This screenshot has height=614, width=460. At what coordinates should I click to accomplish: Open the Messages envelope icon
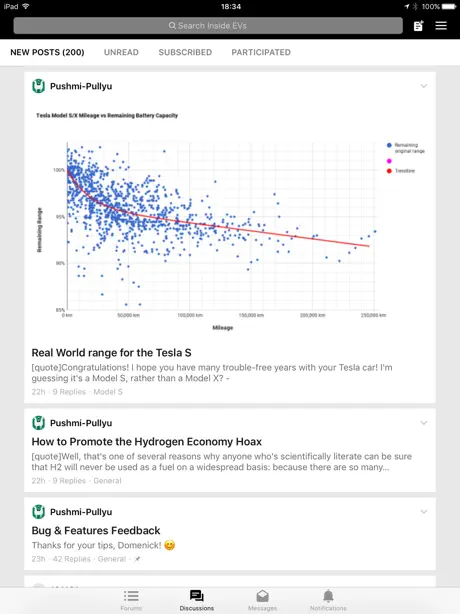pyautogui.click(x=262, y=596)
